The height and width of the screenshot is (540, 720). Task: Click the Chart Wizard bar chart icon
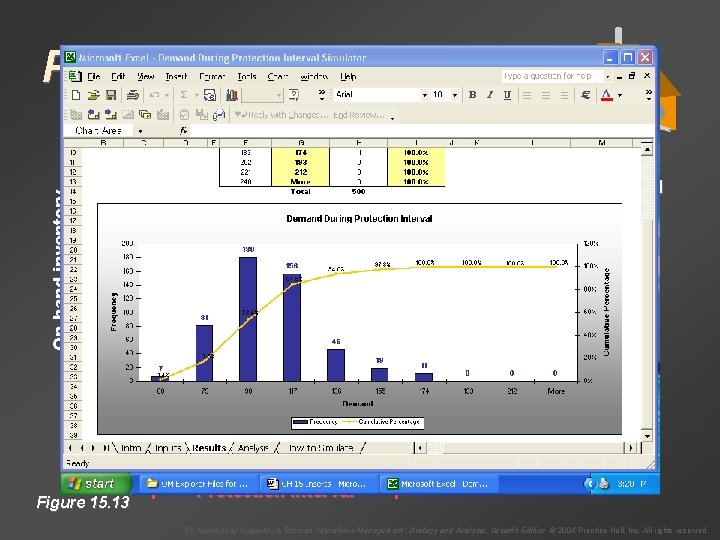click(231, 95)
